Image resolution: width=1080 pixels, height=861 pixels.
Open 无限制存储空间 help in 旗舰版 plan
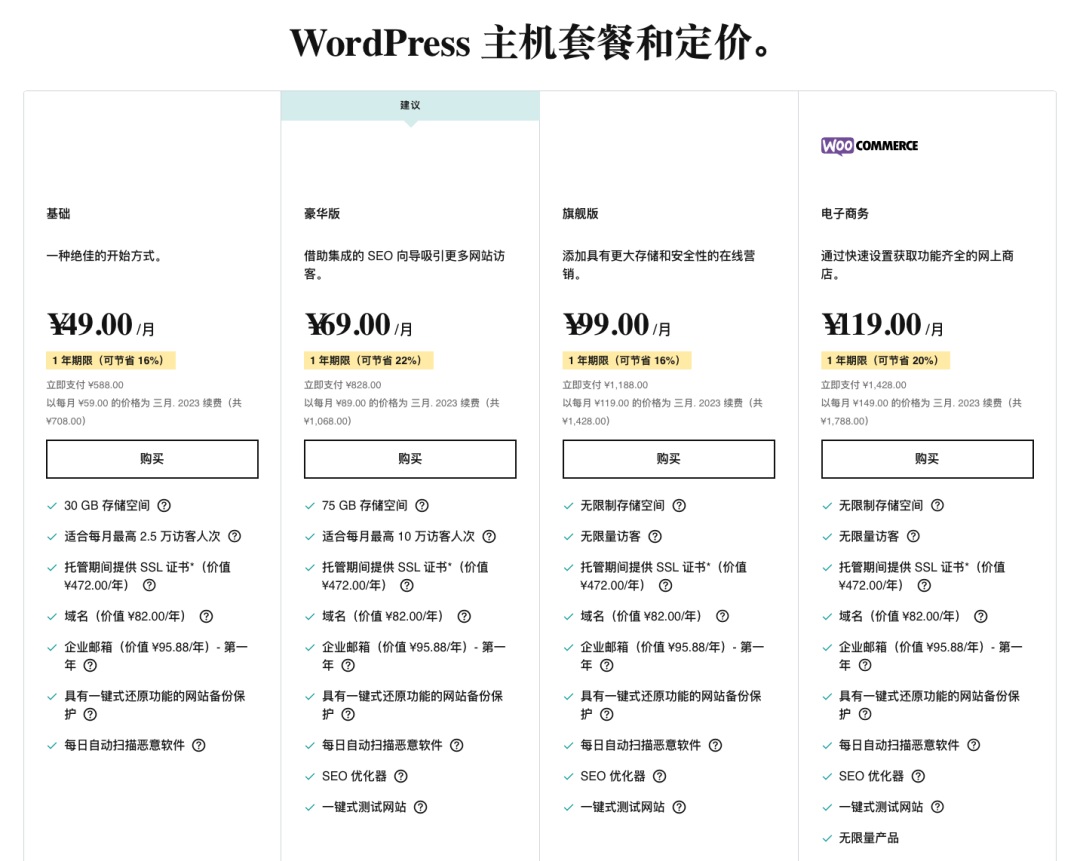click(679, 506)
